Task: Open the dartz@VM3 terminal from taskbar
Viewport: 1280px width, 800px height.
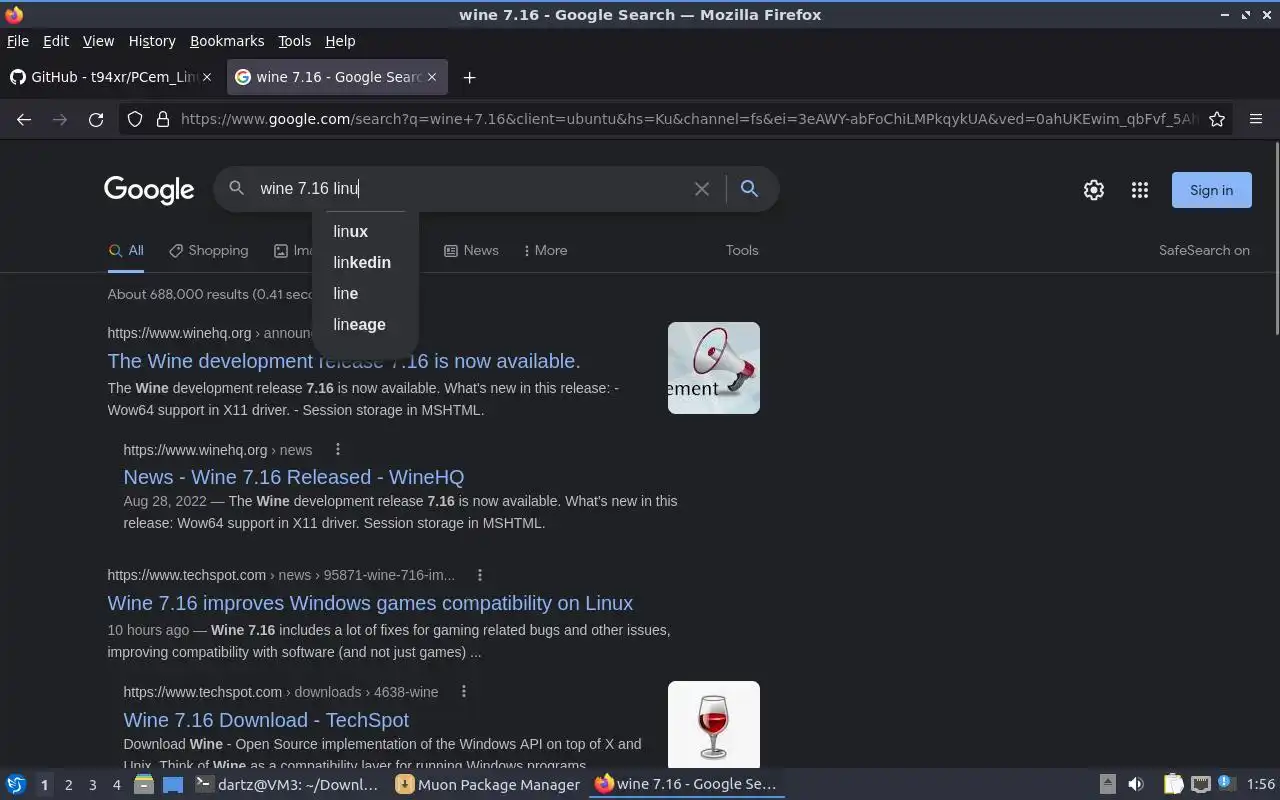Action: click(x=288, y=784)
